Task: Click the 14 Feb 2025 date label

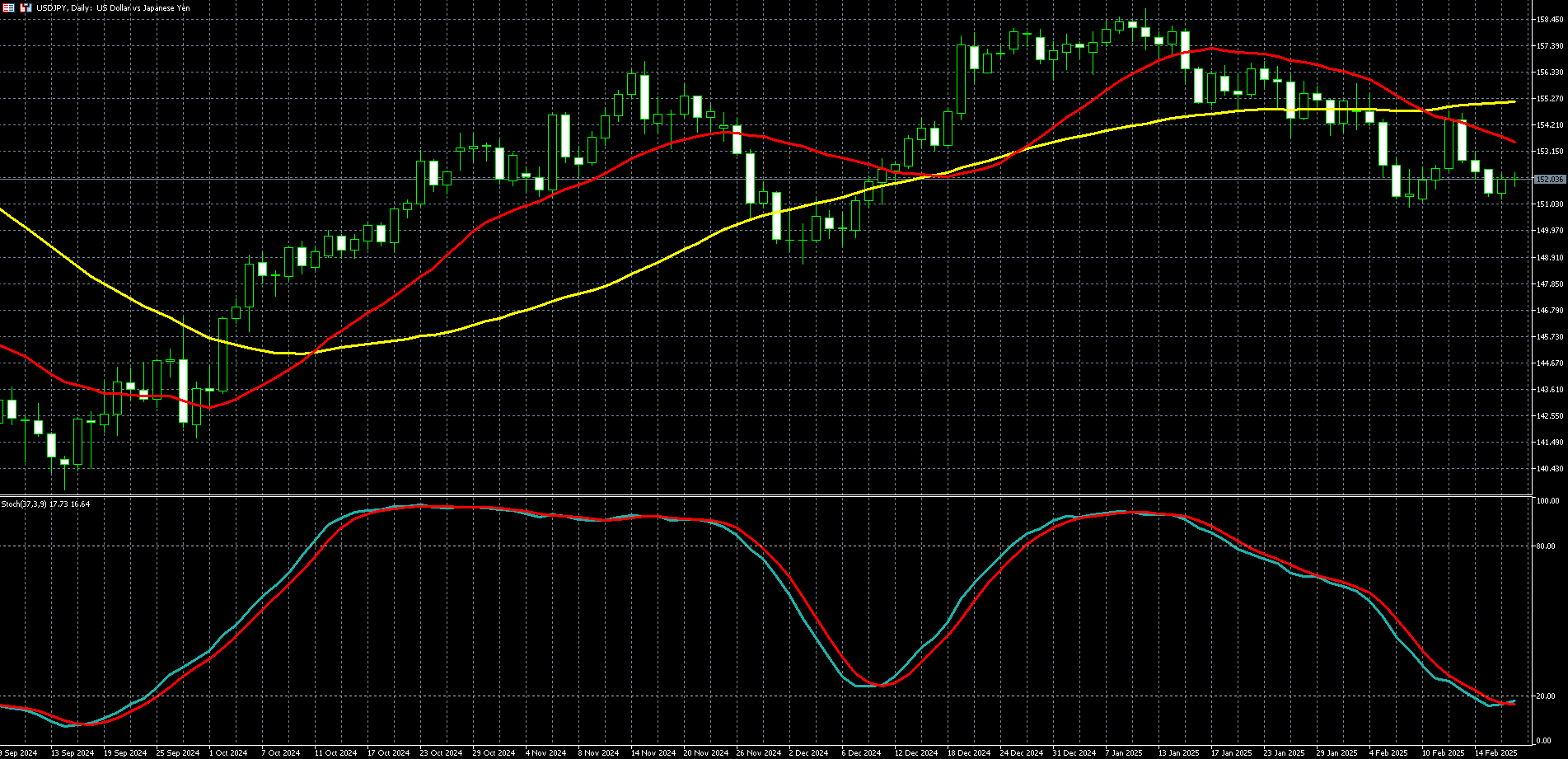Action: 1496,753
